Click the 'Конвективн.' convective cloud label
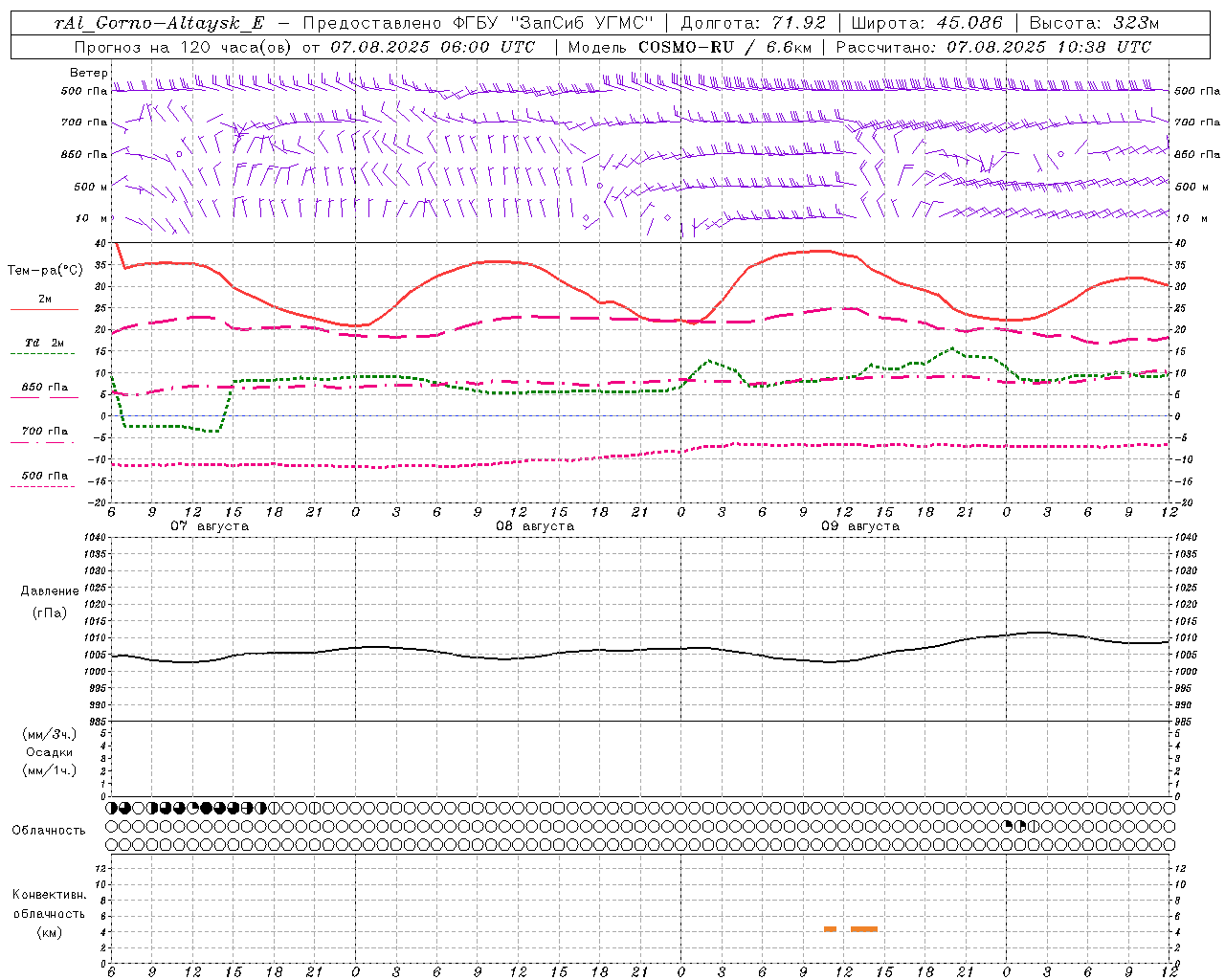The width and height of the screenshot is (1225, 980). coord(49,895)
